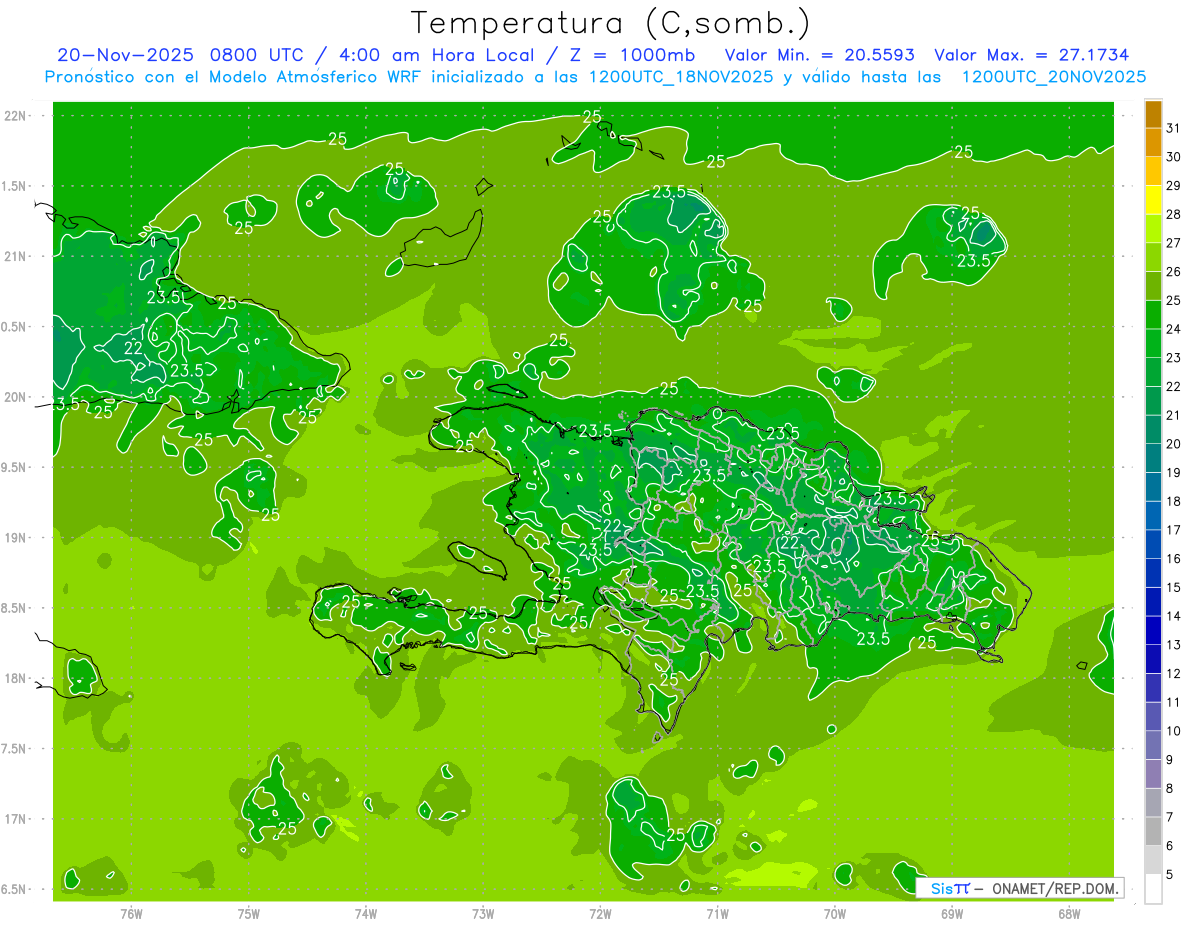This screenshot has height=927, width=1200.
Task: Click legend value "5" on color bar
Action: coord(1170,875)
